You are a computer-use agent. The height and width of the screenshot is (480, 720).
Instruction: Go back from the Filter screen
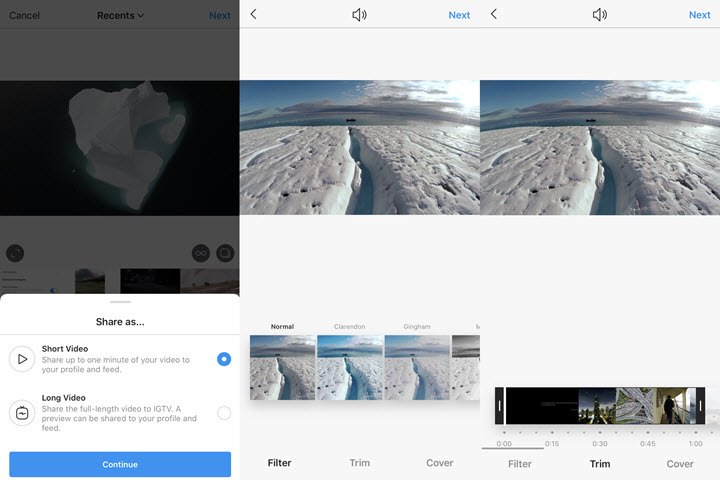[x=253, y=14]
